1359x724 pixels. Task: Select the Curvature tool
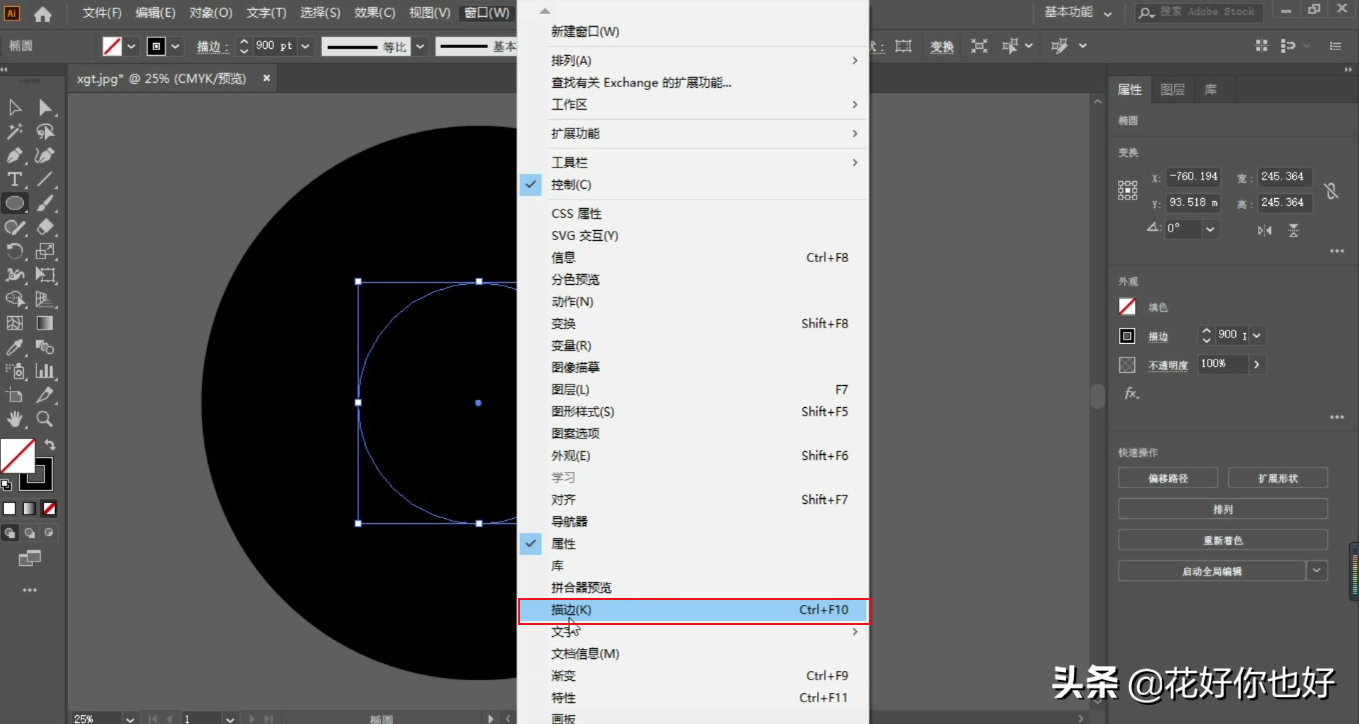tap(45, 156)
